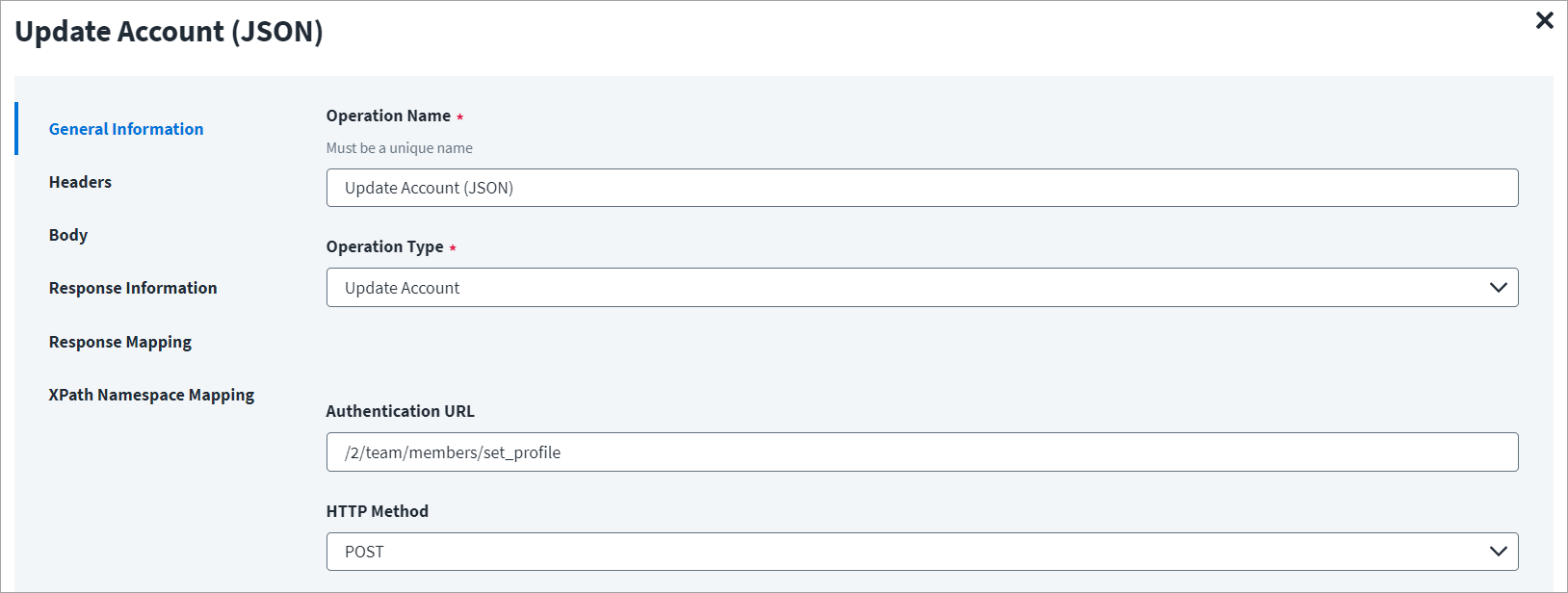Switch to the Headers section

80,181
